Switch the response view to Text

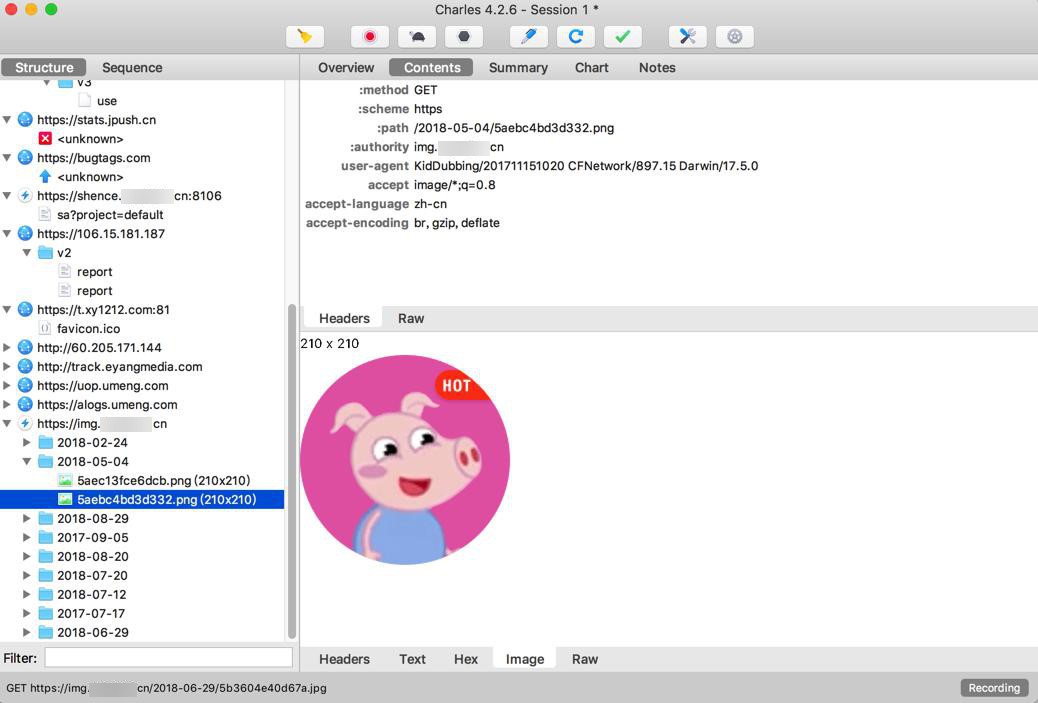coord(412,659)
